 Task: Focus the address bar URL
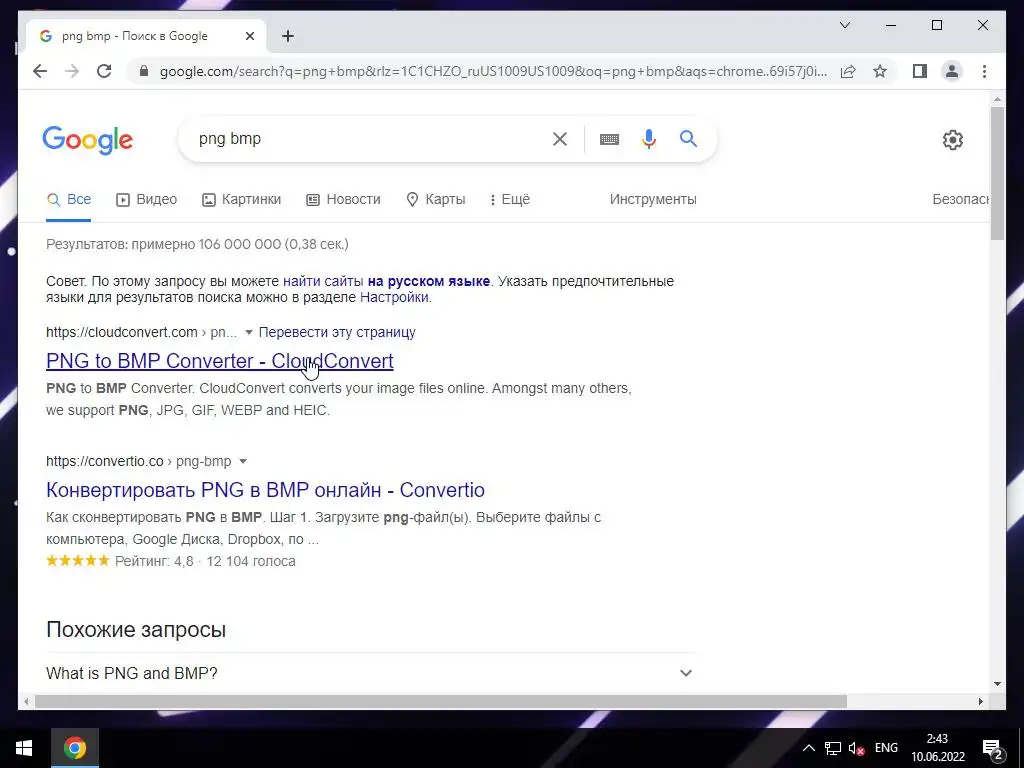[493, 71]
